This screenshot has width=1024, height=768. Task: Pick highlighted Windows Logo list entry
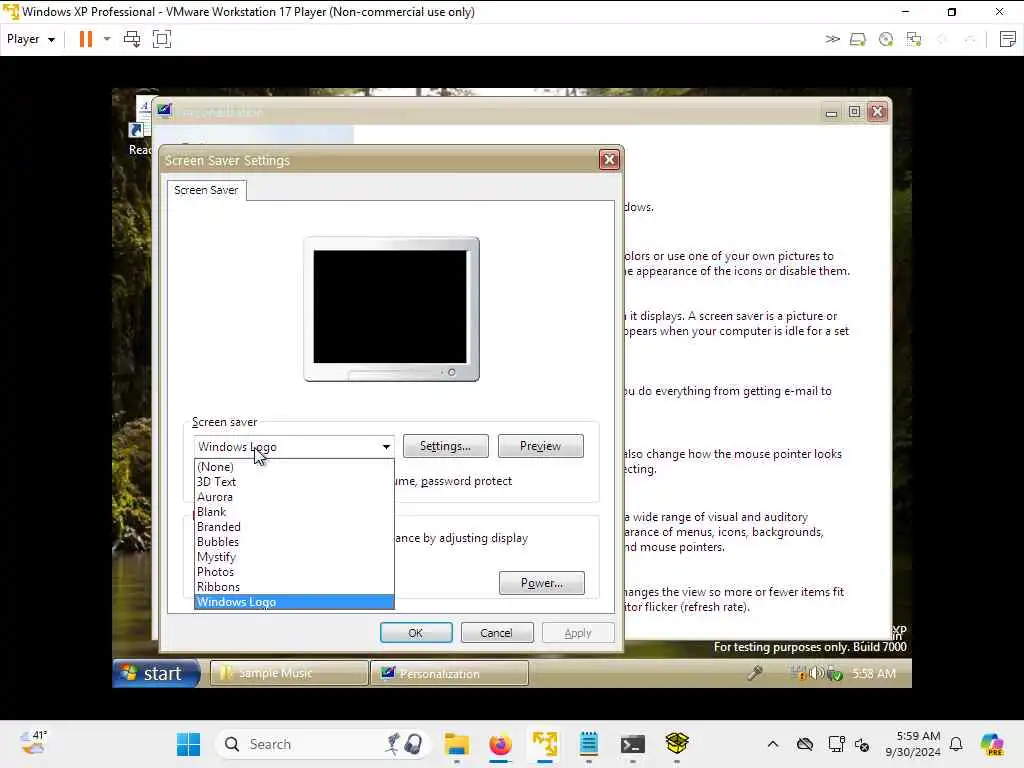[x=294, y=601]
